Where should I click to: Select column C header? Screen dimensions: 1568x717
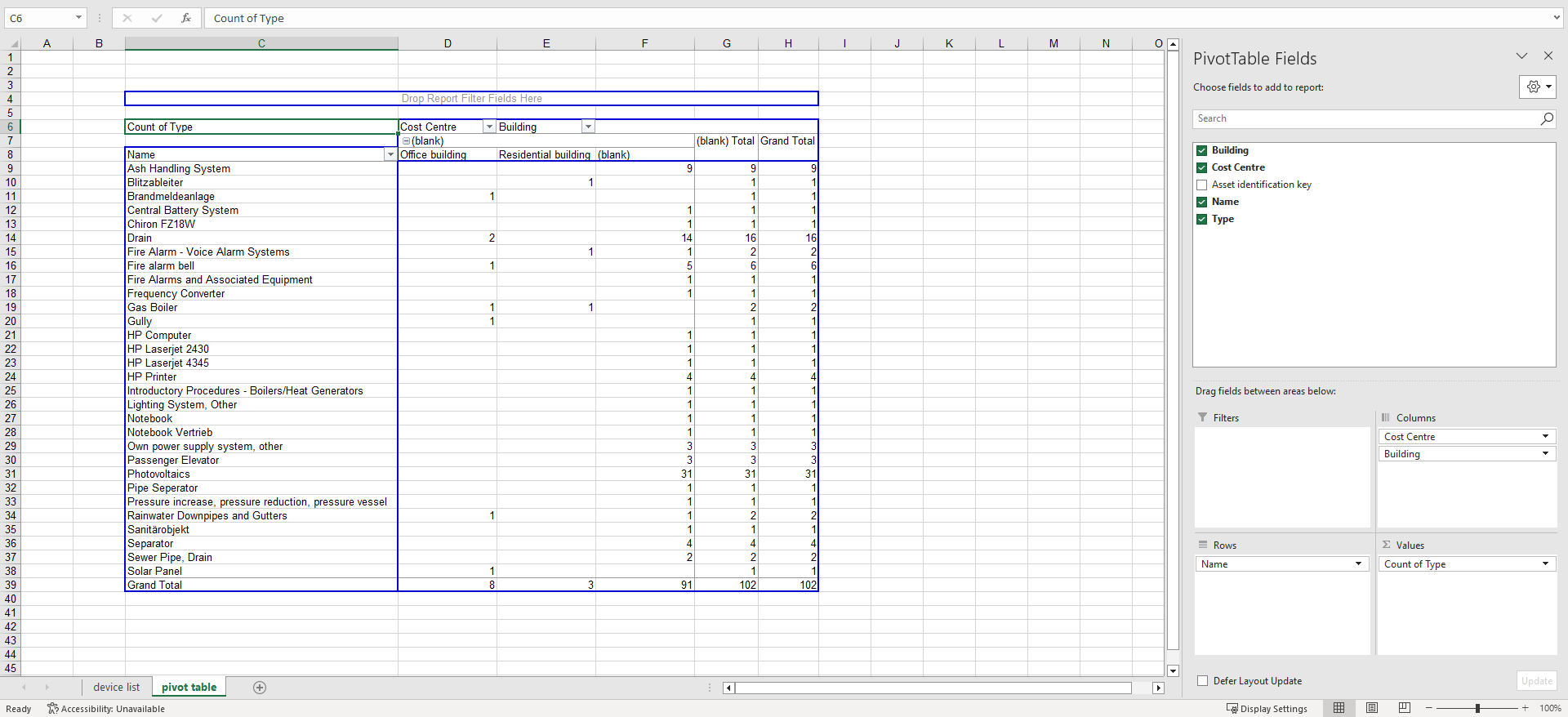[261, 44]
